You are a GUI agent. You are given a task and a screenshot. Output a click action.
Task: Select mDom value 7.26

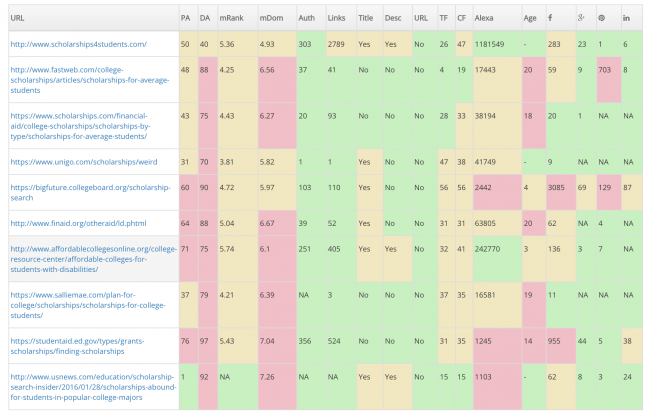tap(267, 377)
